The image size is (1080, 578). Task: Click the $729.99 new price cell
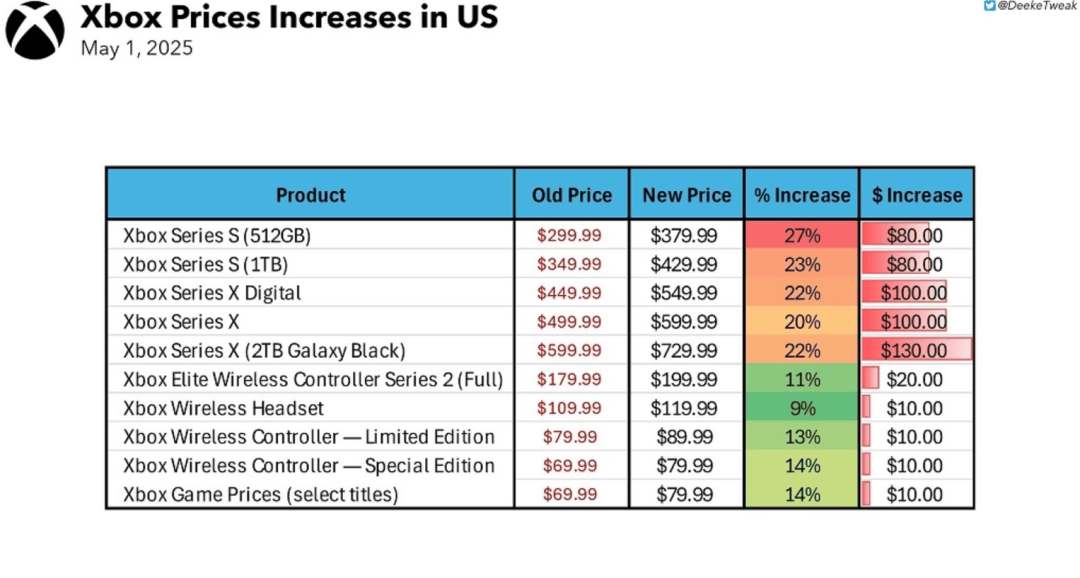(687, 350)
